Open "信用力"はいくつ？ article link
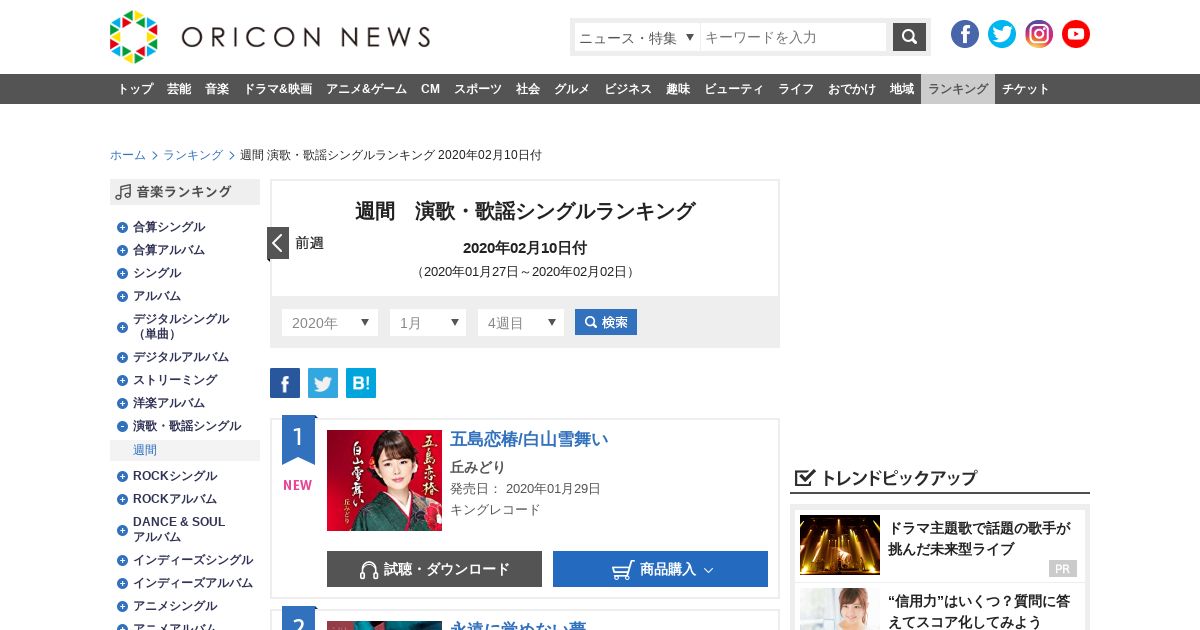The width and height of the screenshot is (1200, 630). pyautogui.click(x=979, y=611)
